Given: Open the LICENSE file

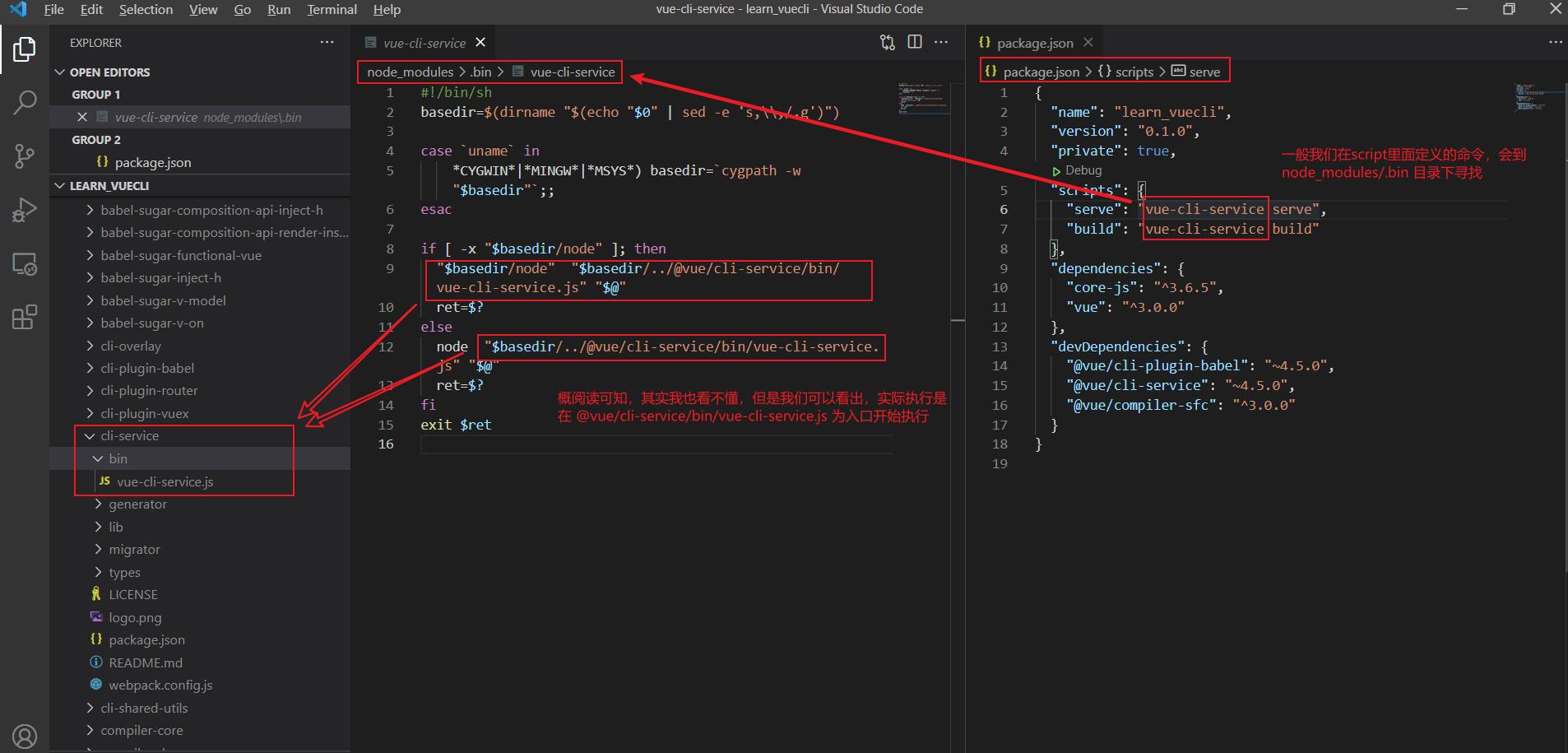Looking at the screenshot, I should (132, 595).
